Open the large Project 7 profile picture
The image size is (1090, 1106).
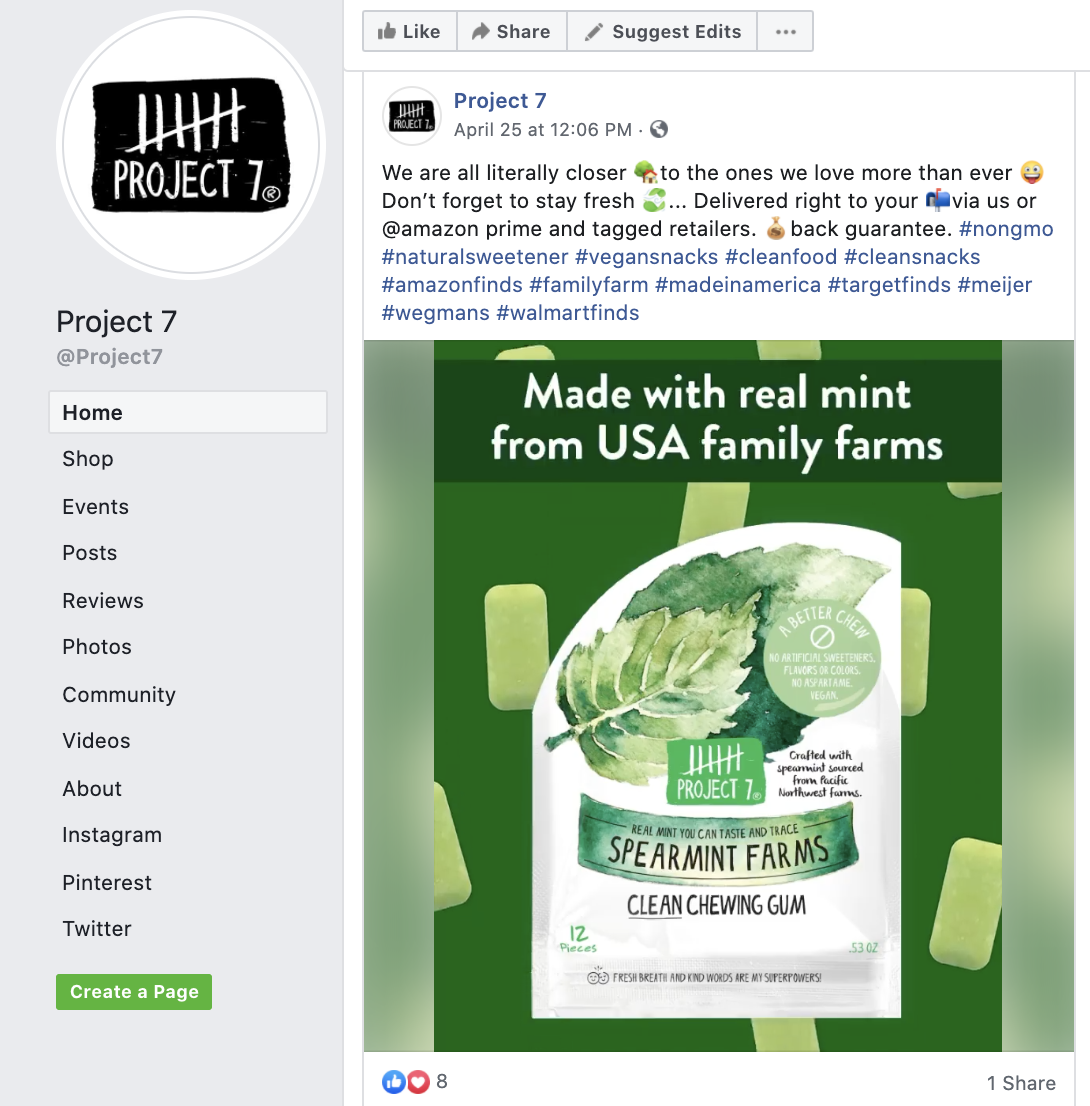pos(190,145)
